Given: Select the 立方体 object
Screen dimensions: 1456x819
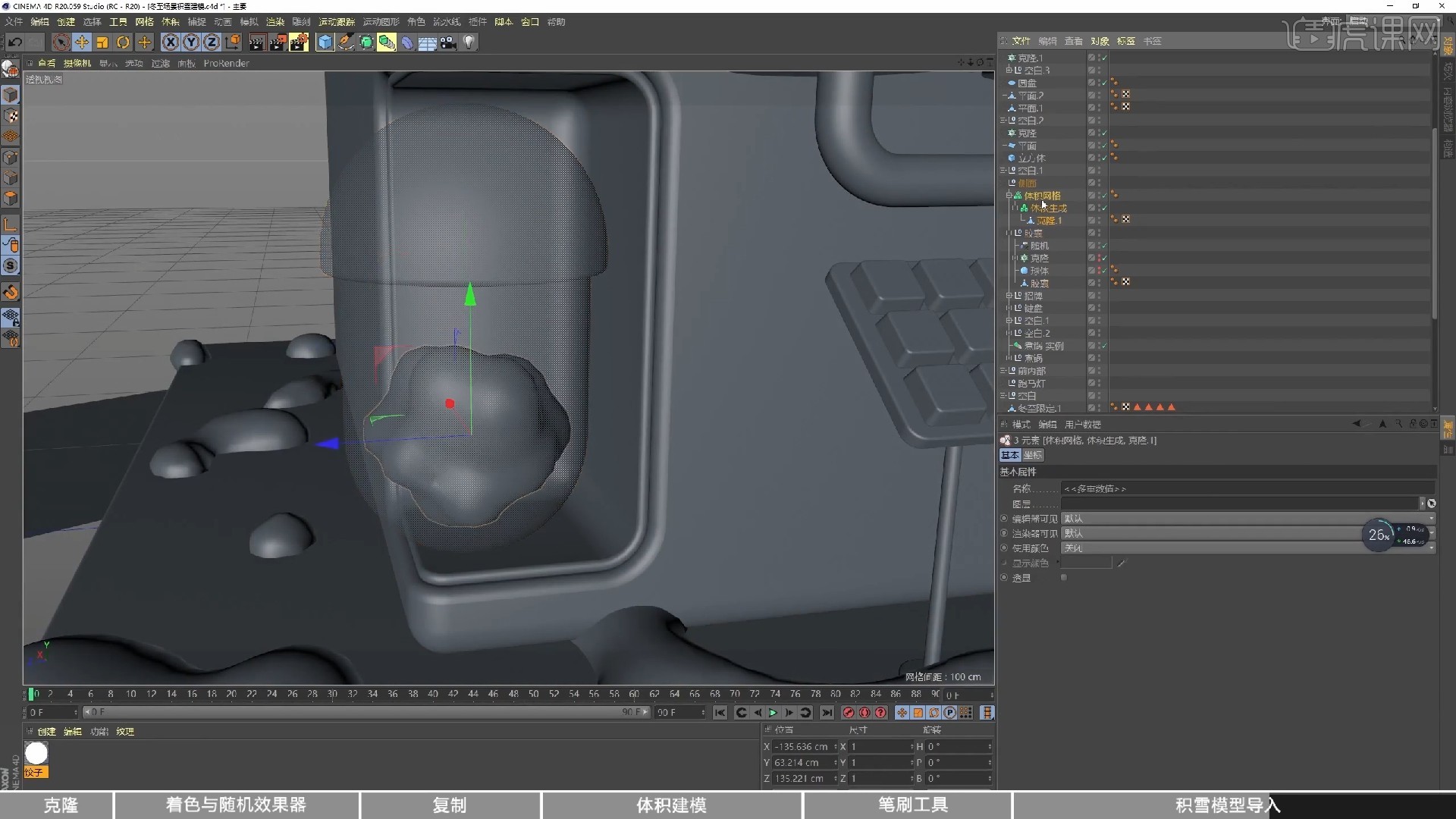Looking at the screenshot, I should pos(1031,158).
